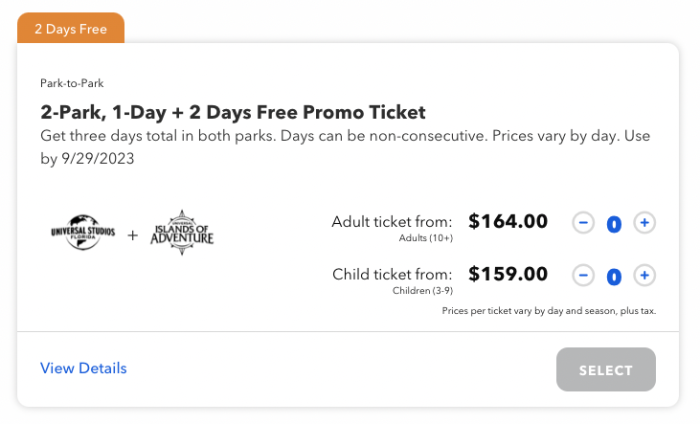Click the ticket description paragraph text
The height and width of the screenshot is (424, 700).
[x=345, y=147]
